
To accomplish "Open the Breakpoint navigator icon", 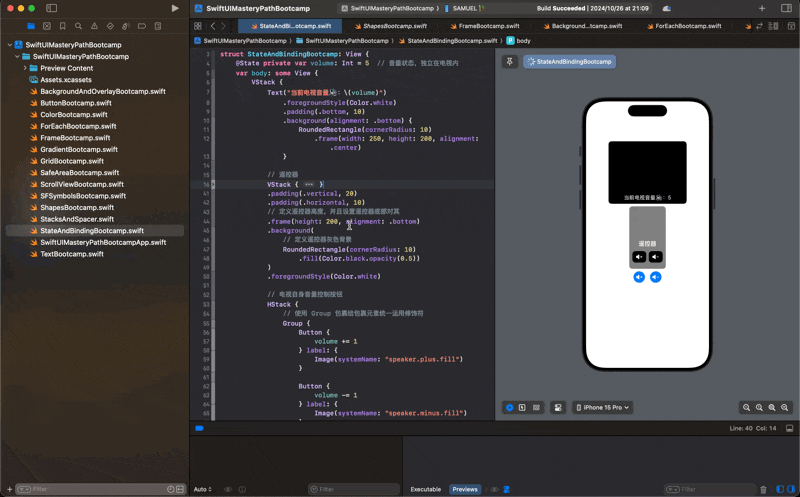I will tap(142, 26).
